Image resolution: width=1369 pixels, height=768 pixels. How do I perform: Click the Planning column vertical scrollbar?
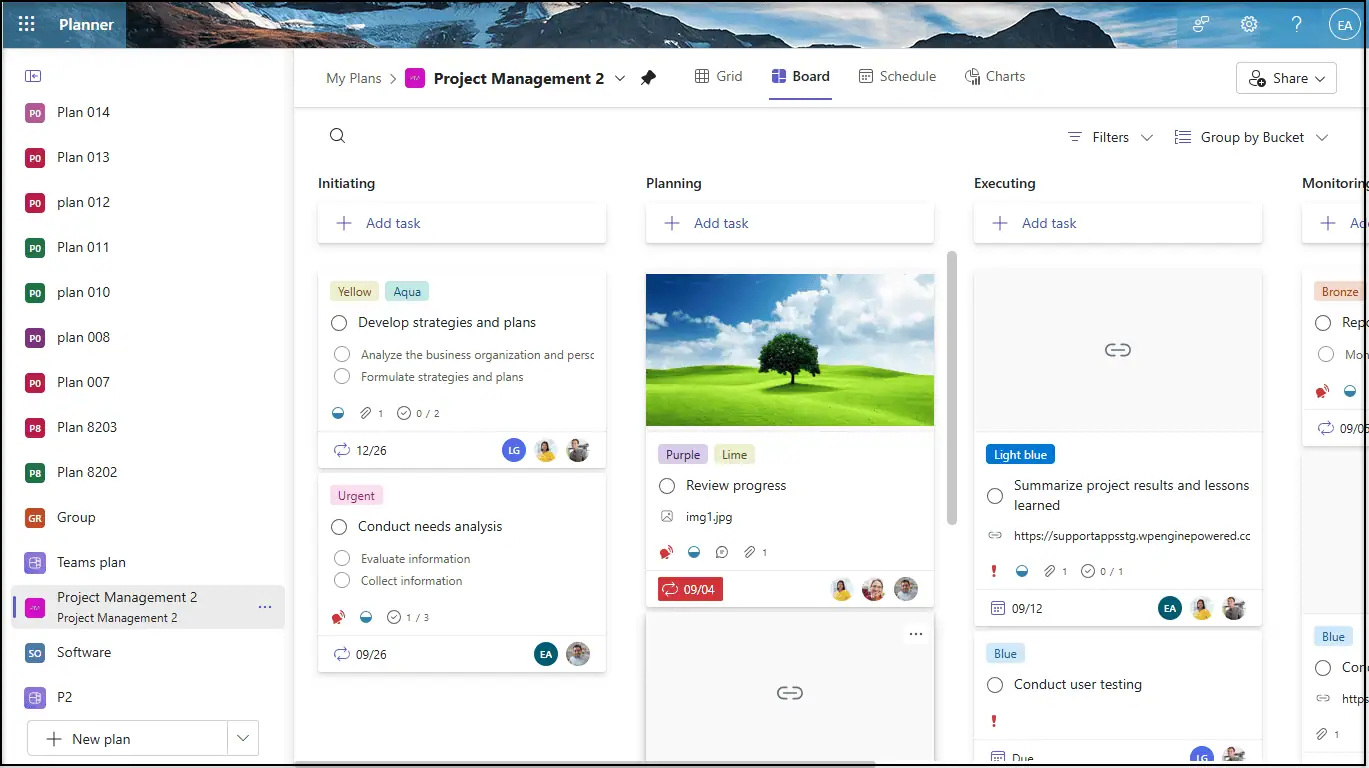point(952,387)
